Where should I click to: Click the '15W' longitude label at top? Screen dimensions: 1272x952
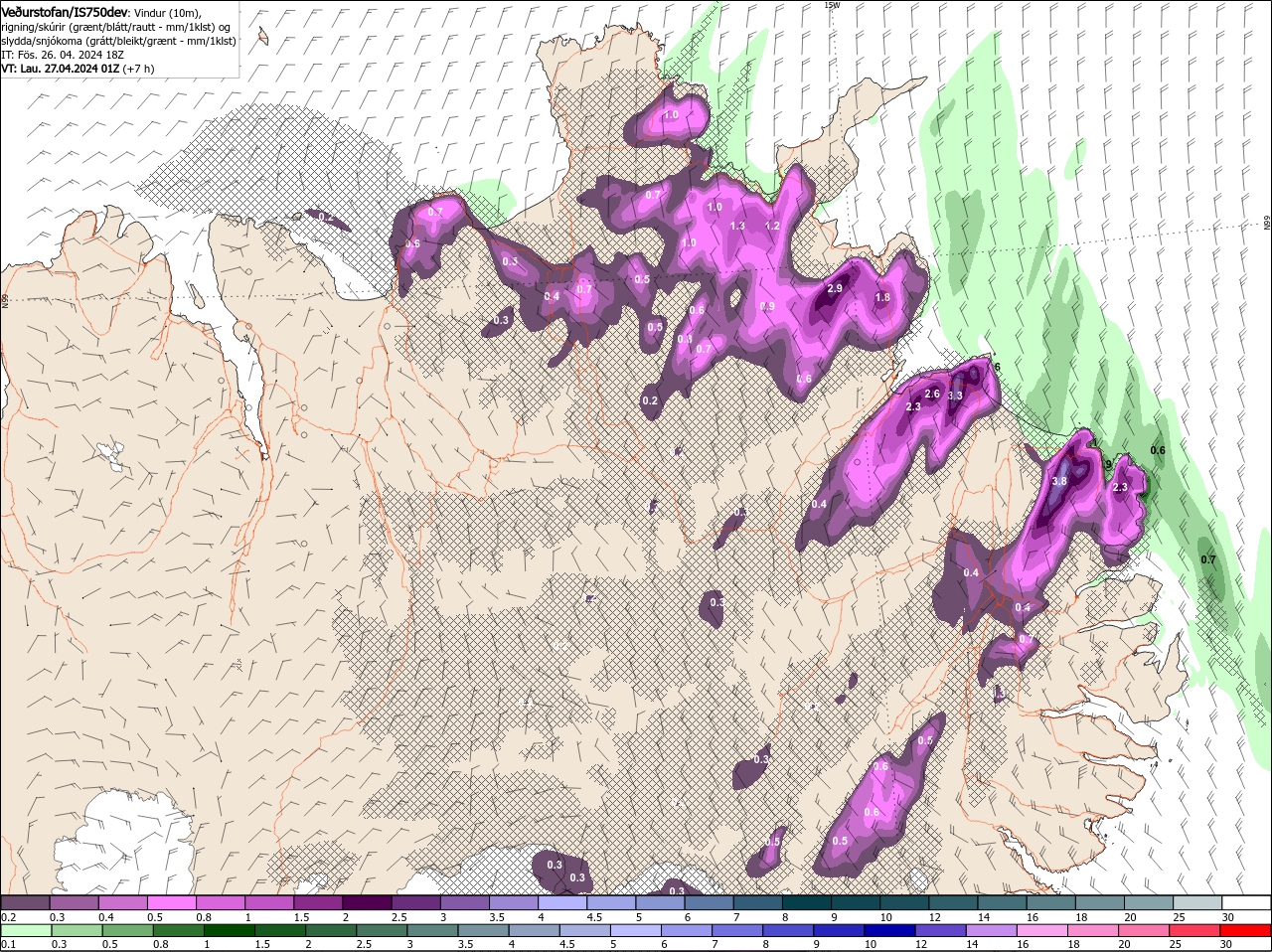tap(831, 5)
